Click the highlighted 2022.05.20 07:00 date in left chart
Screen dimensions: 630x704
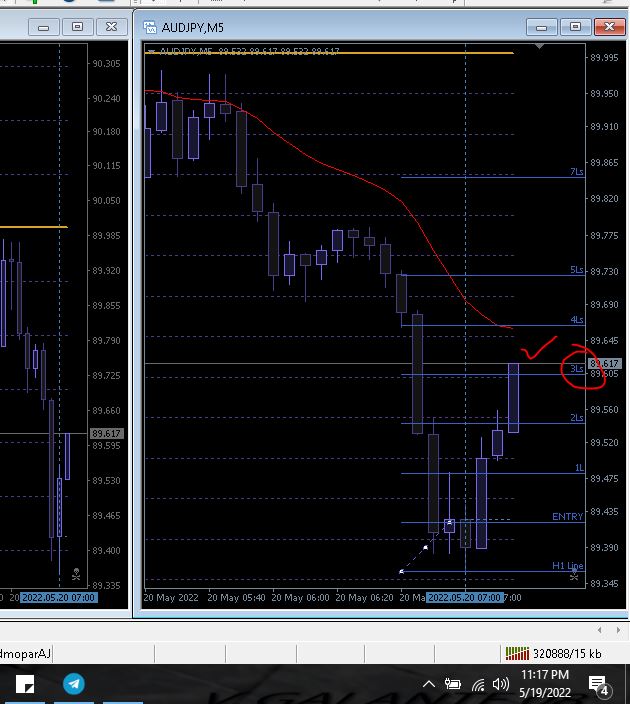click(58, 598)
